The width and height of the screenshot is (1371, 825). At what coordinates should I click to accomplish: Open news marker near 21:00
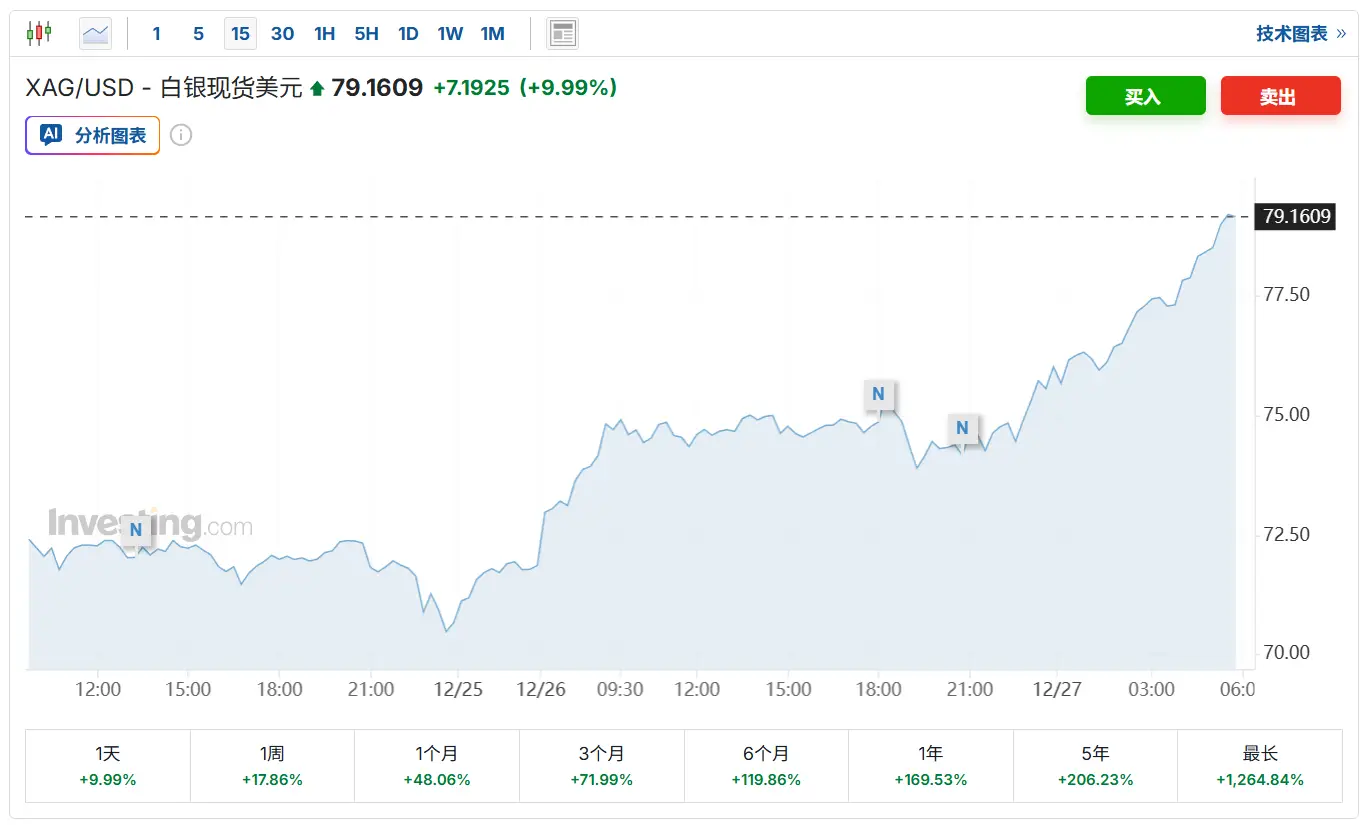[x=962, y=428]
